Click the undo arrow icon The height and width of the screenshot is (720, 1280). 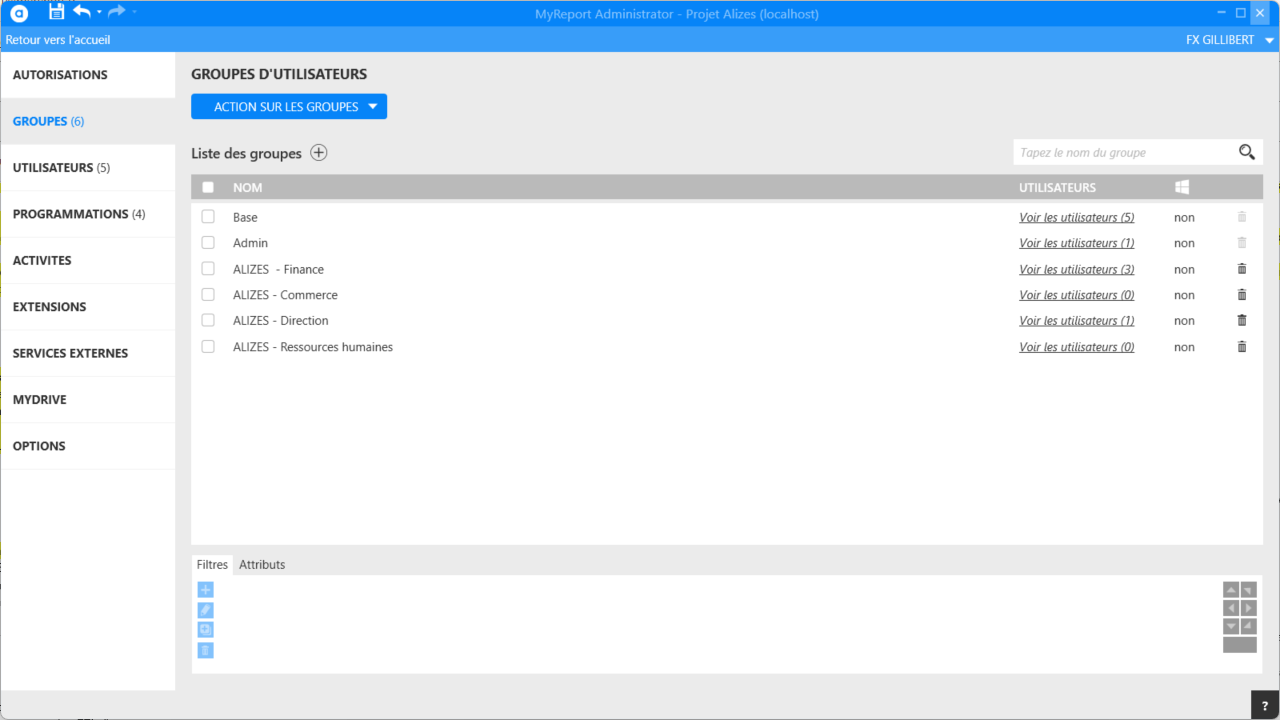[82, 12]
